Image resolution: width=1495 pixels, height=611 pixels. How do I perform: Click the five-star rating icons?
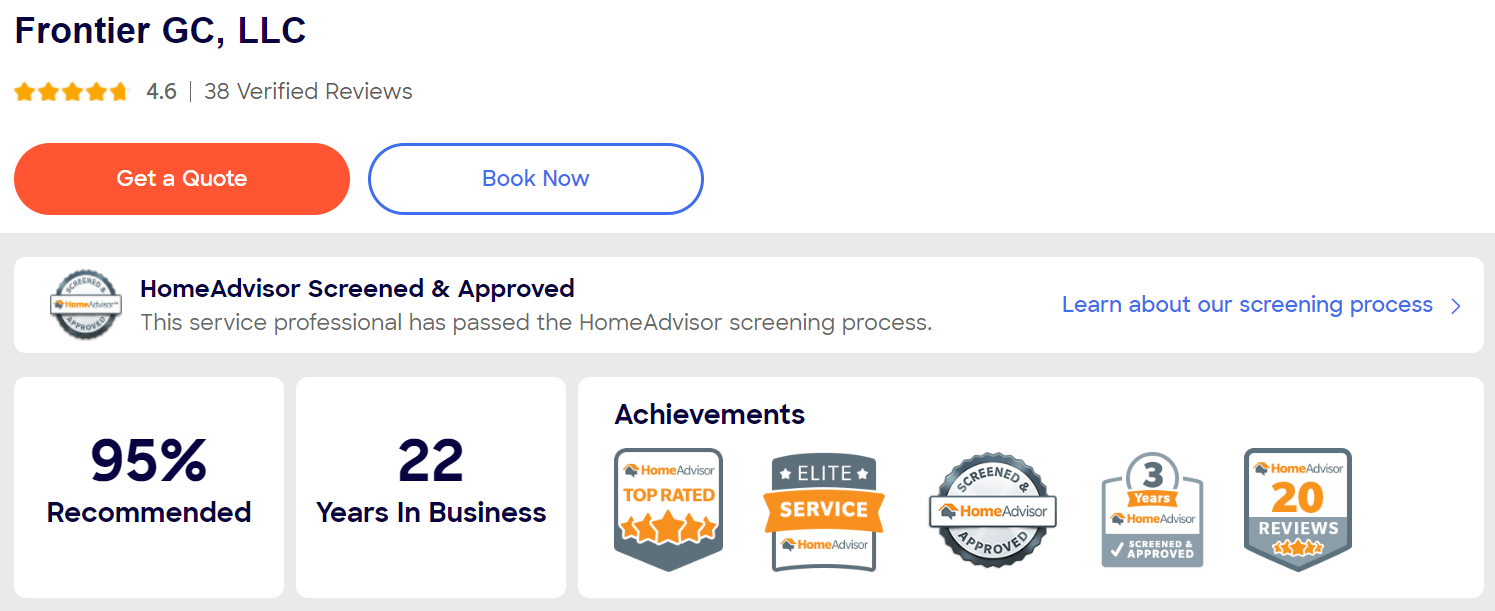pos(72,92)
